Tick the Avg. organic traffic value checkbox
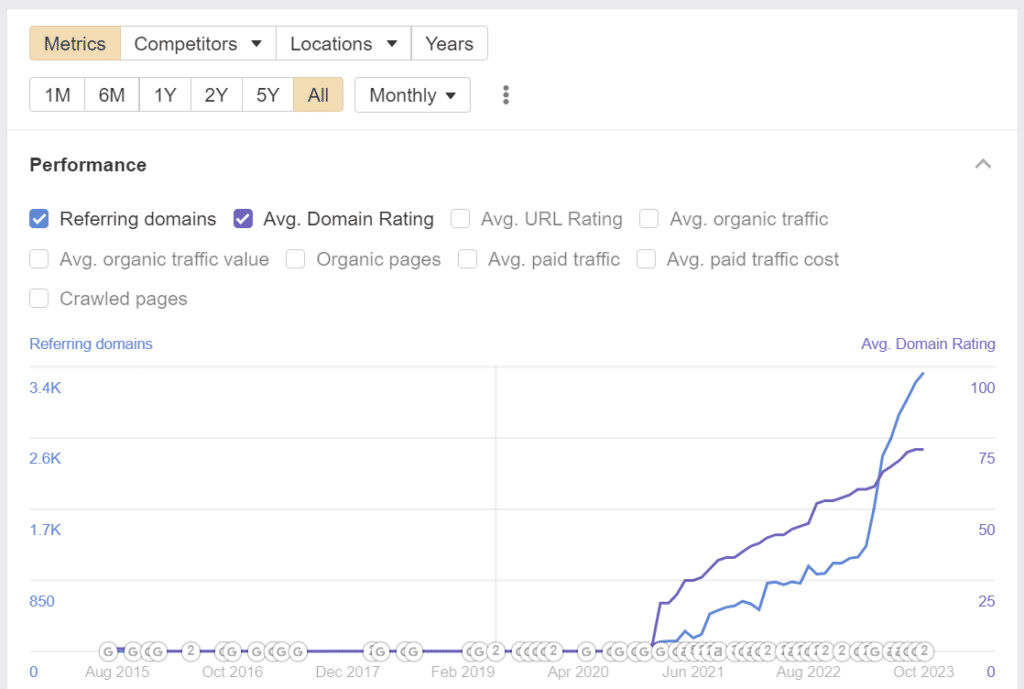The image size is (1024, 689). click(39, 259)
